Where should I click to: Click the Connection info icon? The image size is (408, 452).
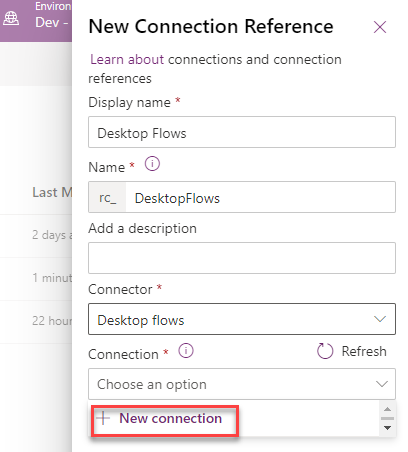pos(186,351)
